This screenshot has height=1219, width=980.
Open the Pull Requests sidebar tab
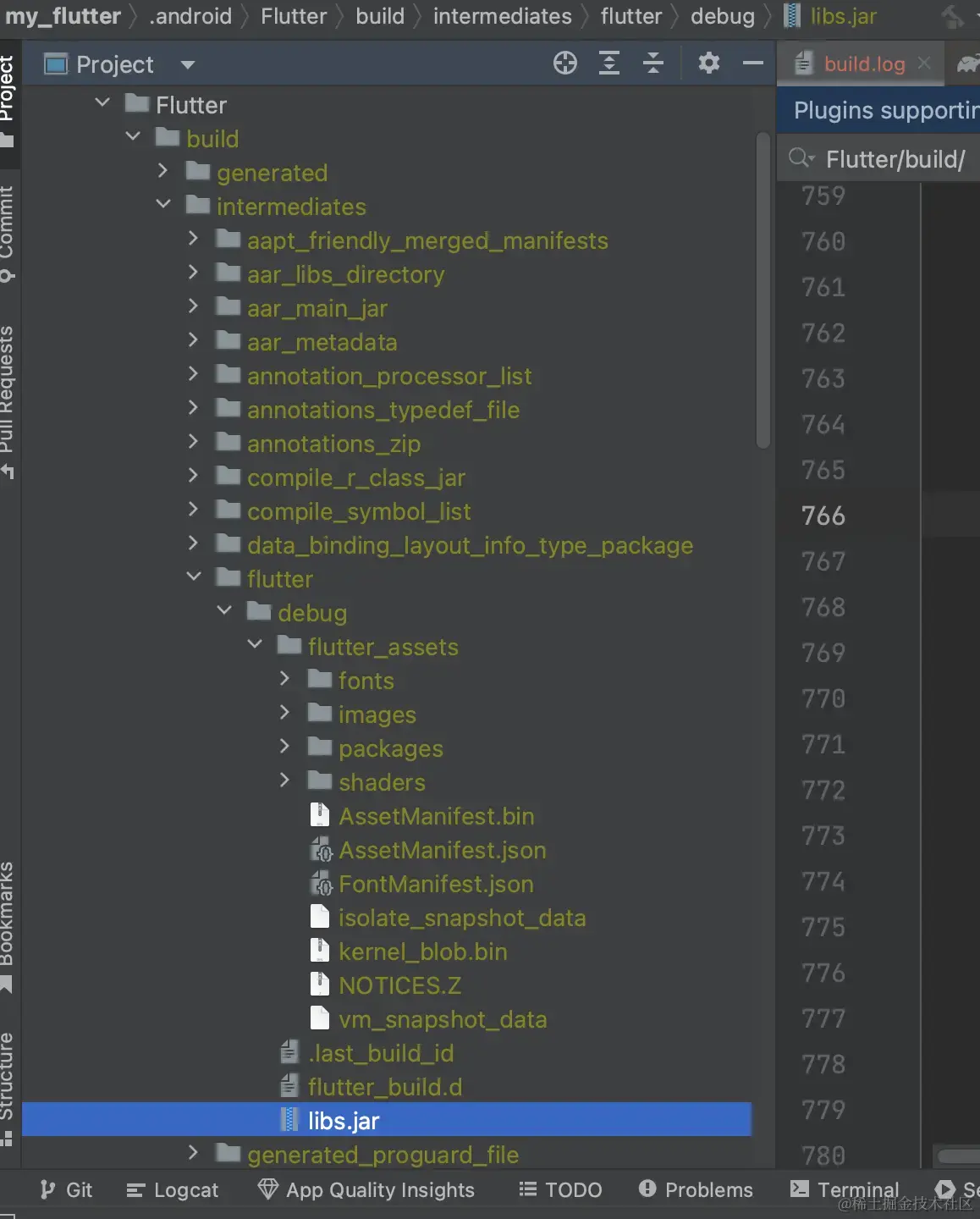point(8,402)
